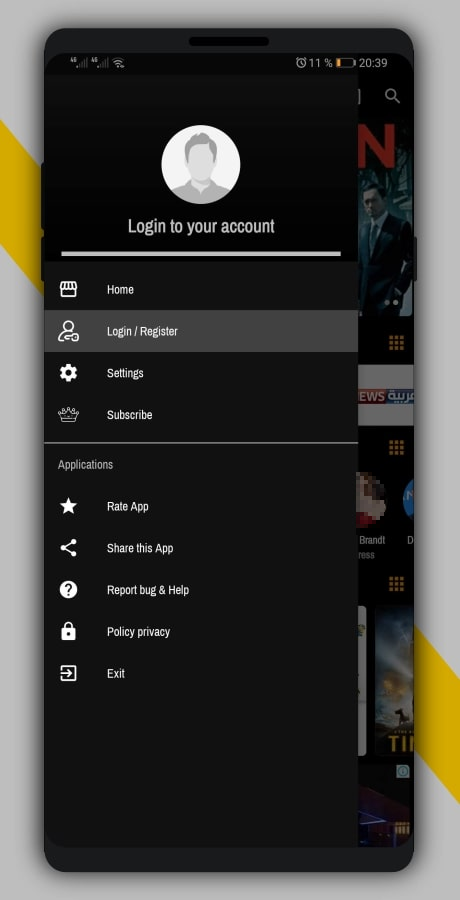The image size is (460, 900).
Task: Click the Report bug question mark icon
Action: pyautogui.click(x=68, y=589)
